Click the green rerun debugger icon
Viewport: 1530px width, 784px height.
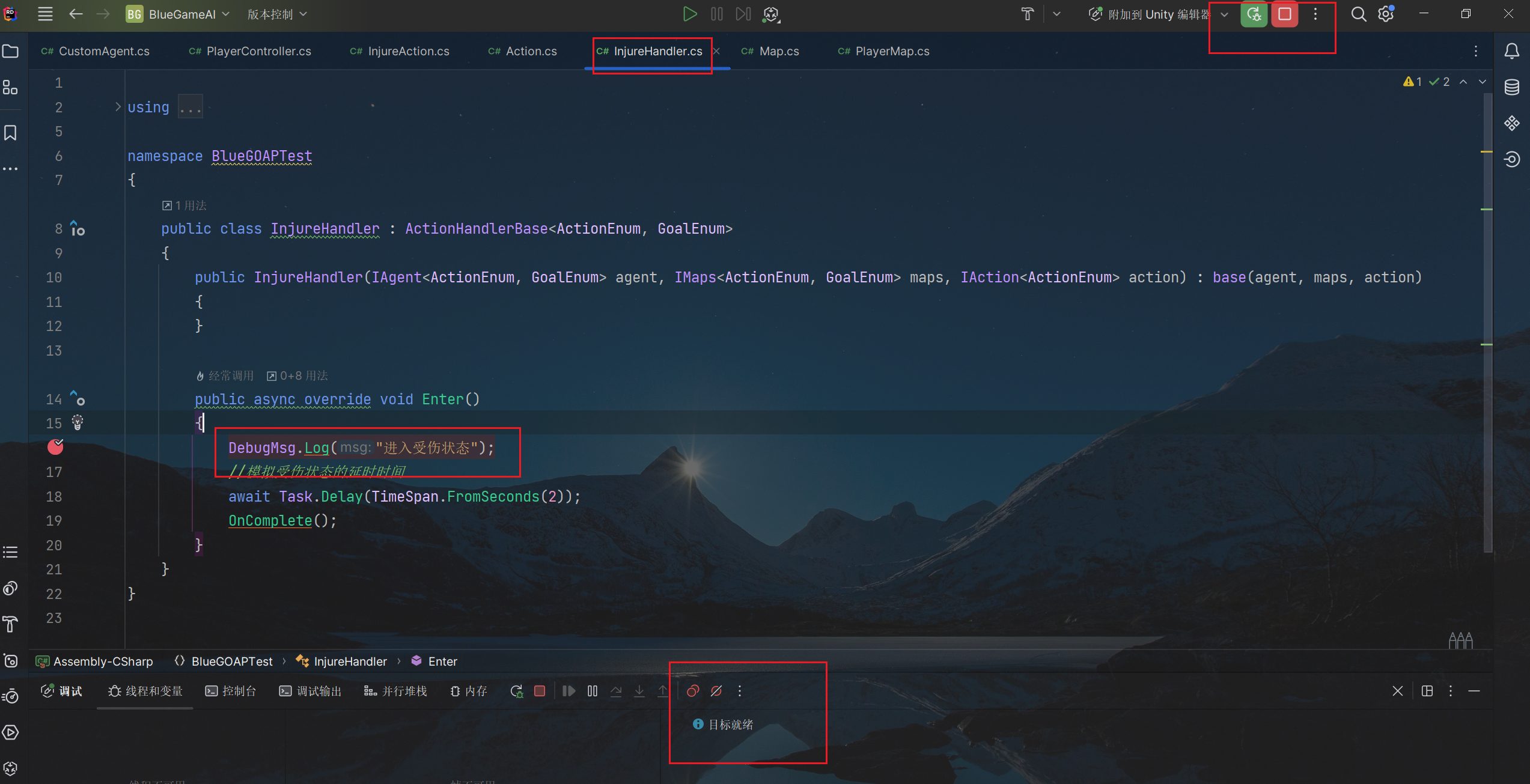(x=1254, y=14)
